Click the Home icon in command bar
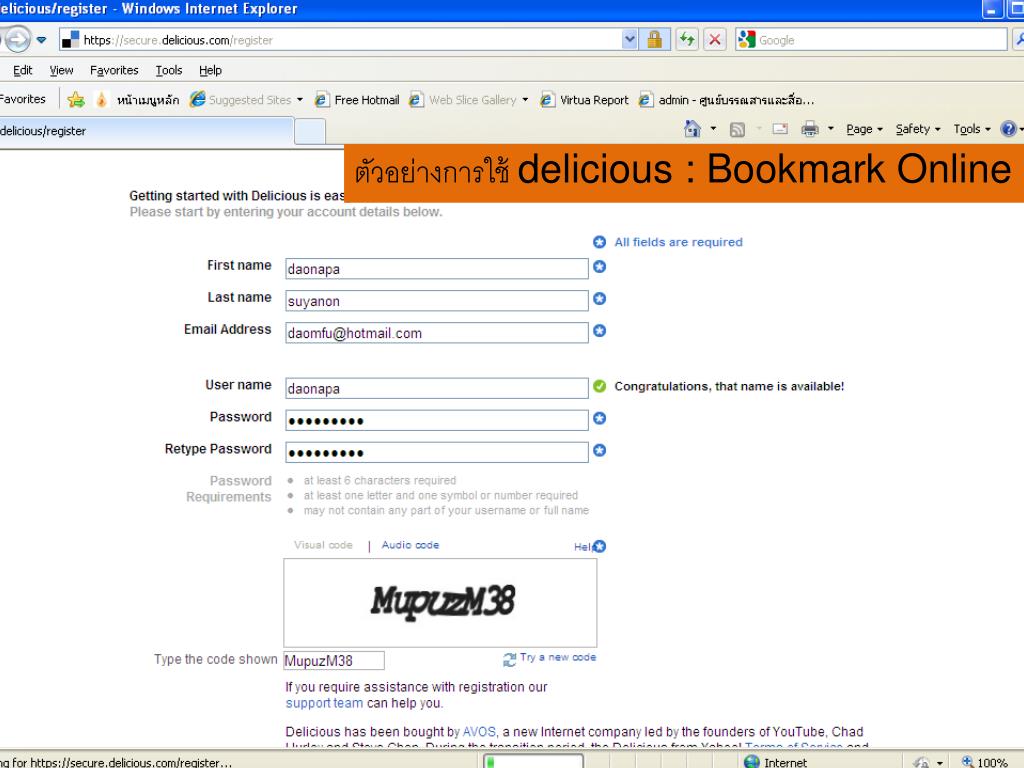Viewport: 1024px width, 768px height. pos(692,129)
